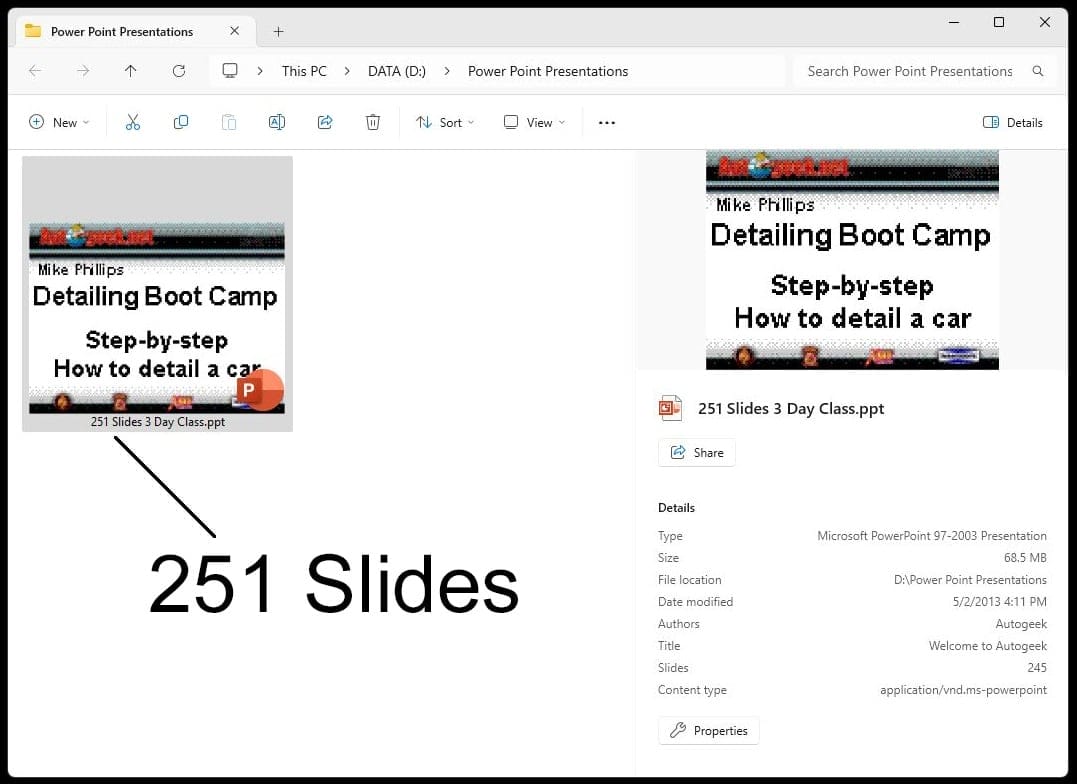Click Share in the details pane

696,452
